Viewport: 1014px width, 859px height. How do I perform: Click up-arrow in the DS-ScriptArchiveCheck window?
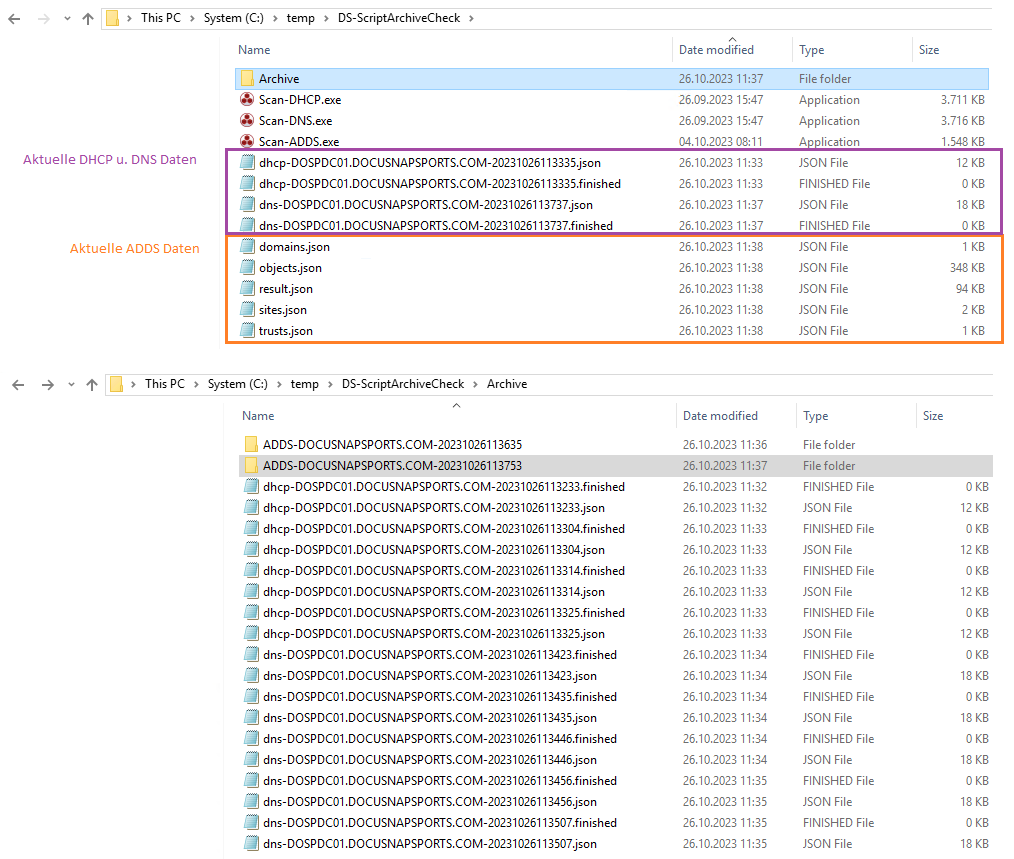(88, 19)
